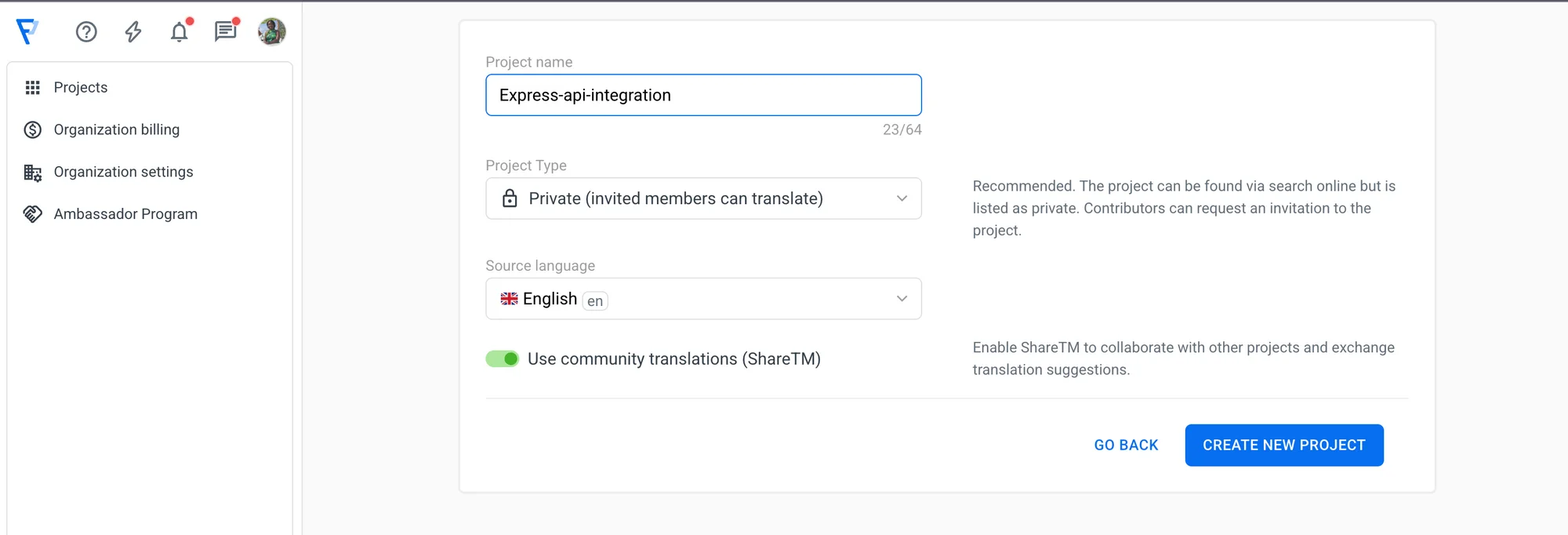This screenshot has width=1568, height=535.
Task: Open the chat messages icon
Action: tap(226, 31)
